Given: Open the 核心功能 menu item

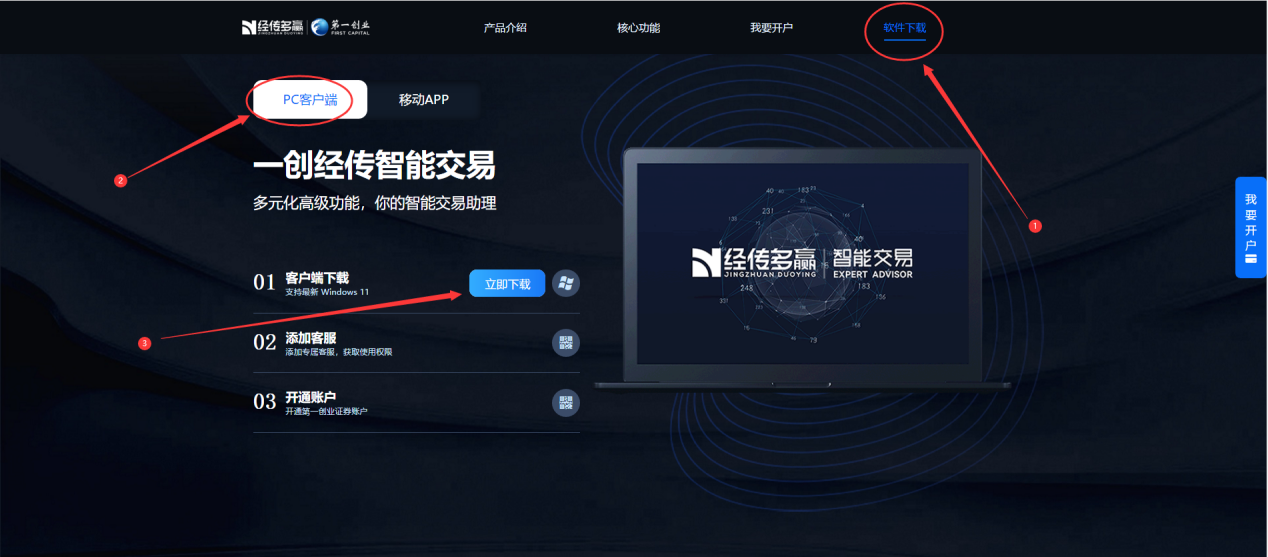Looking at the screenshot, I should [x=638, y=28].
